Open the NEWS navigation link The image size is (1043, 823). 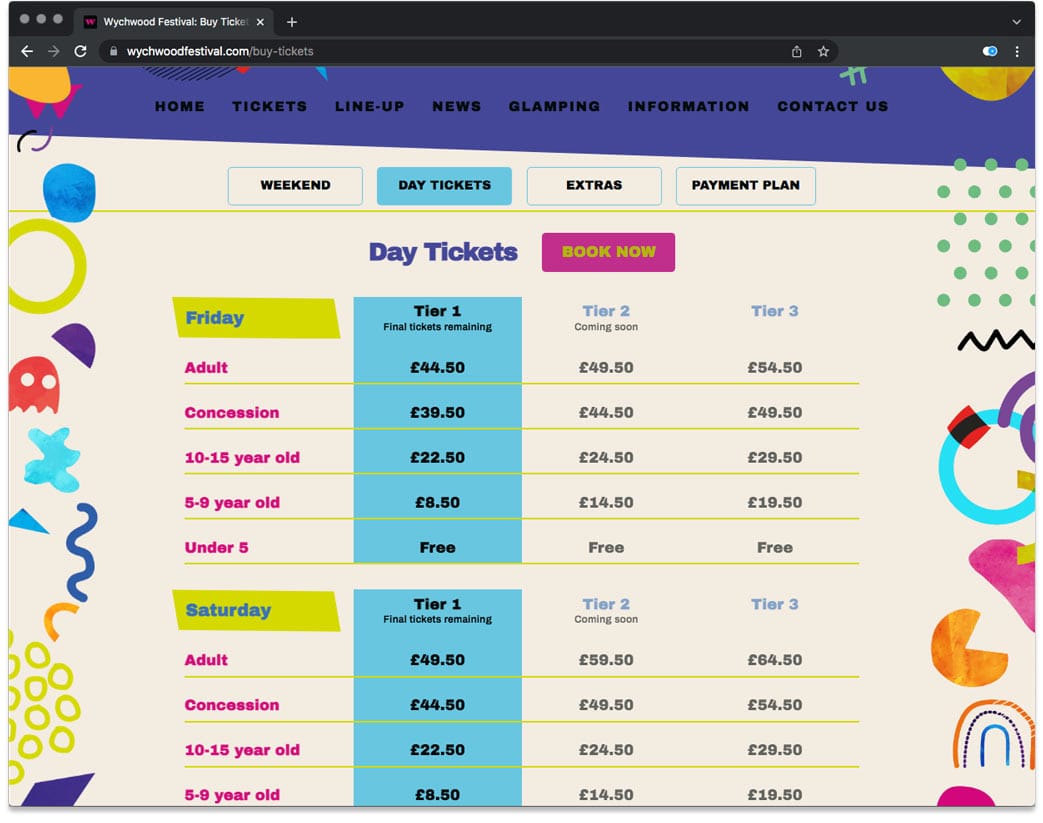coord(456,106)
